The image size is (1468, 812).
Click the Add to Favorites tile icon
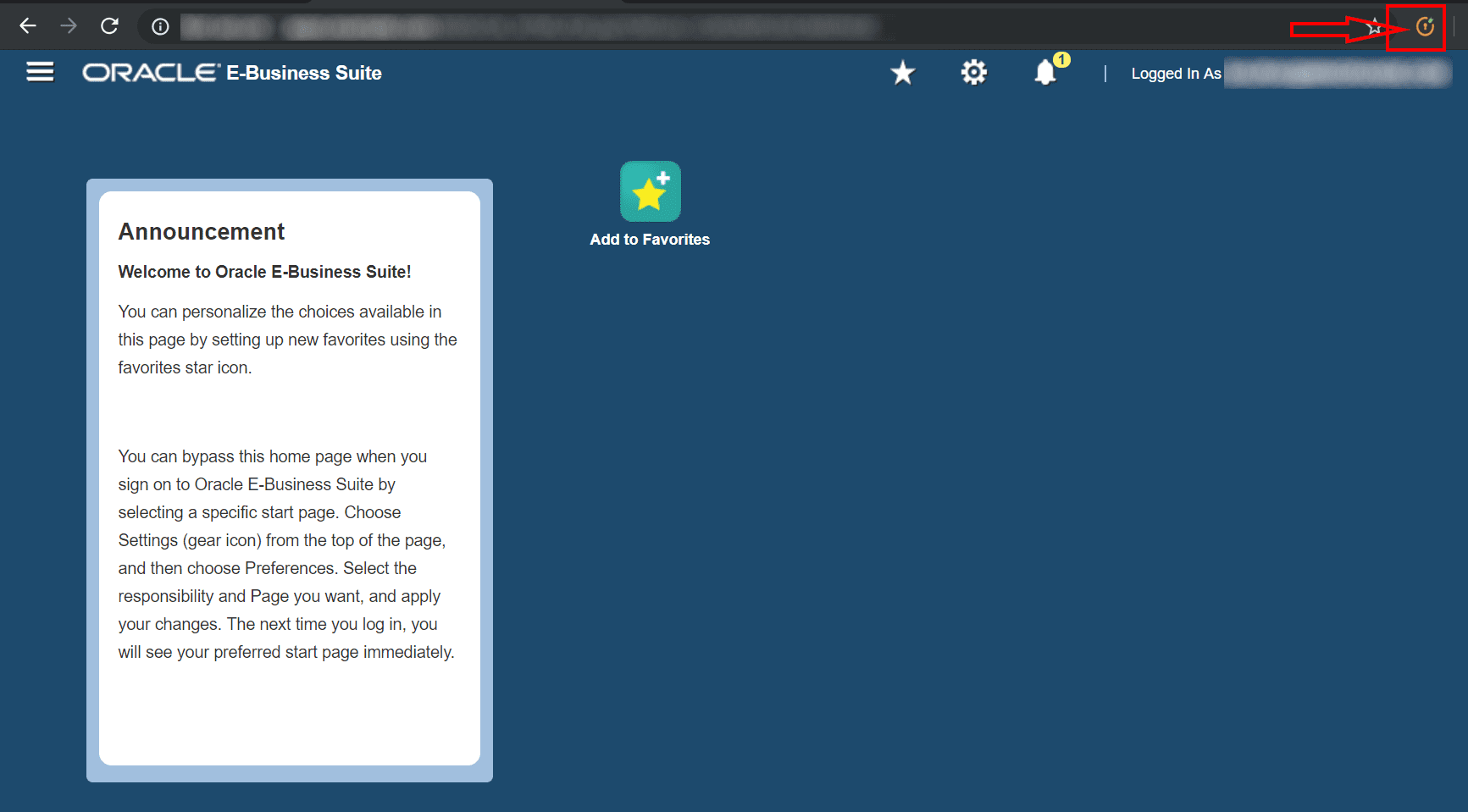tap(651, 191)
